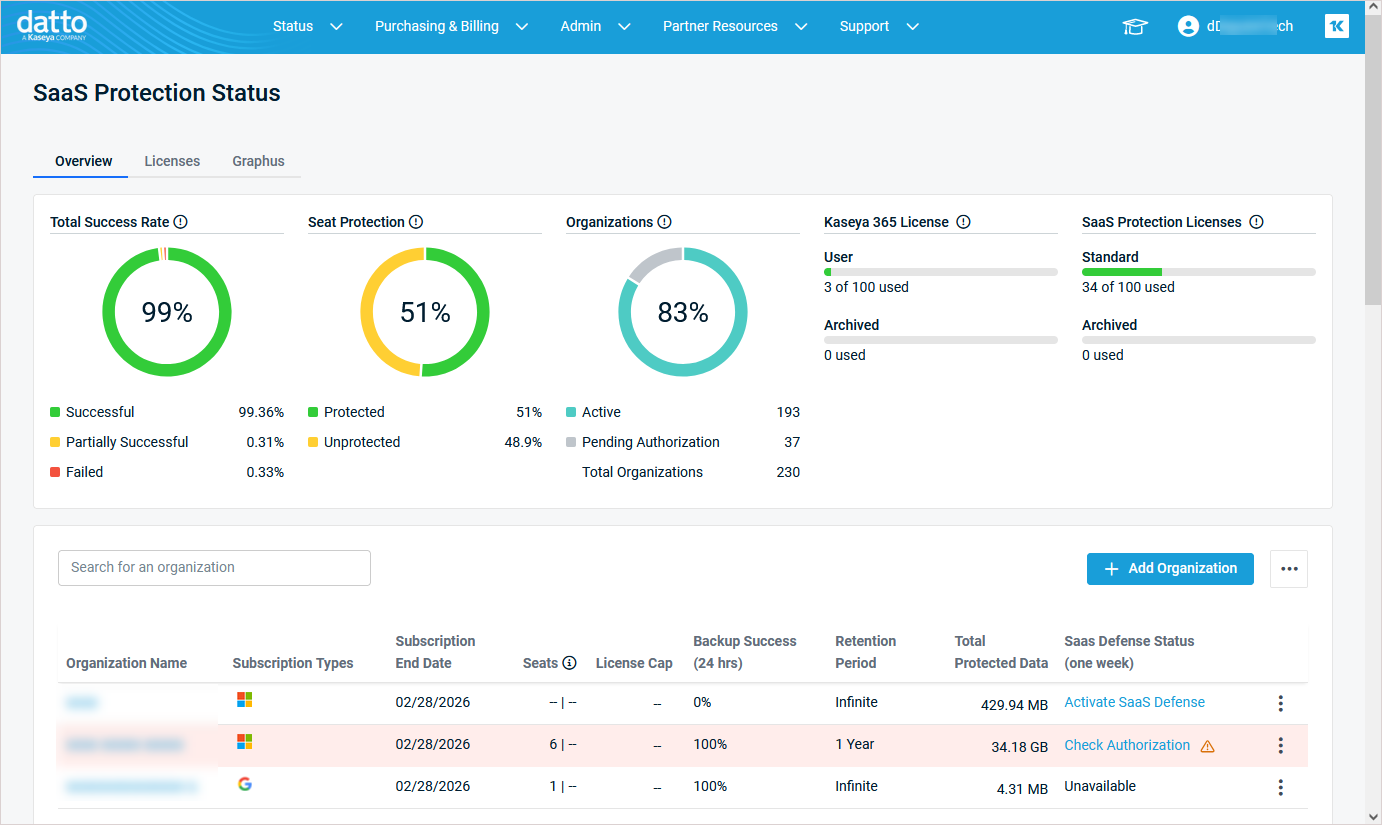Open the Partner Resources menu

pos(720,27)
